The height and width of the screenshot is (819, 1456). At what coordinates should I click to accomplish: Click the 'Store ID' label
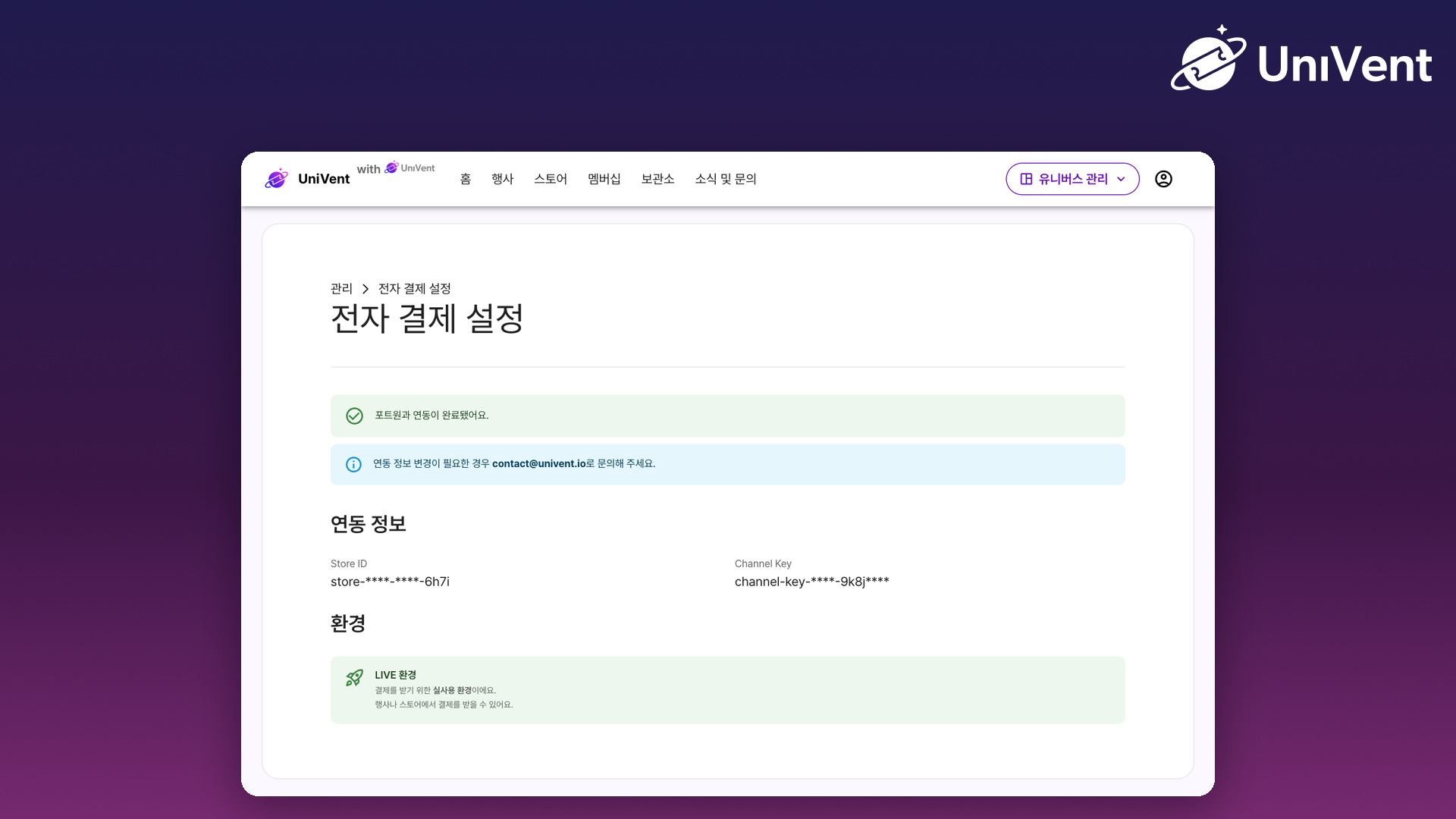click(x=349, y=563)
